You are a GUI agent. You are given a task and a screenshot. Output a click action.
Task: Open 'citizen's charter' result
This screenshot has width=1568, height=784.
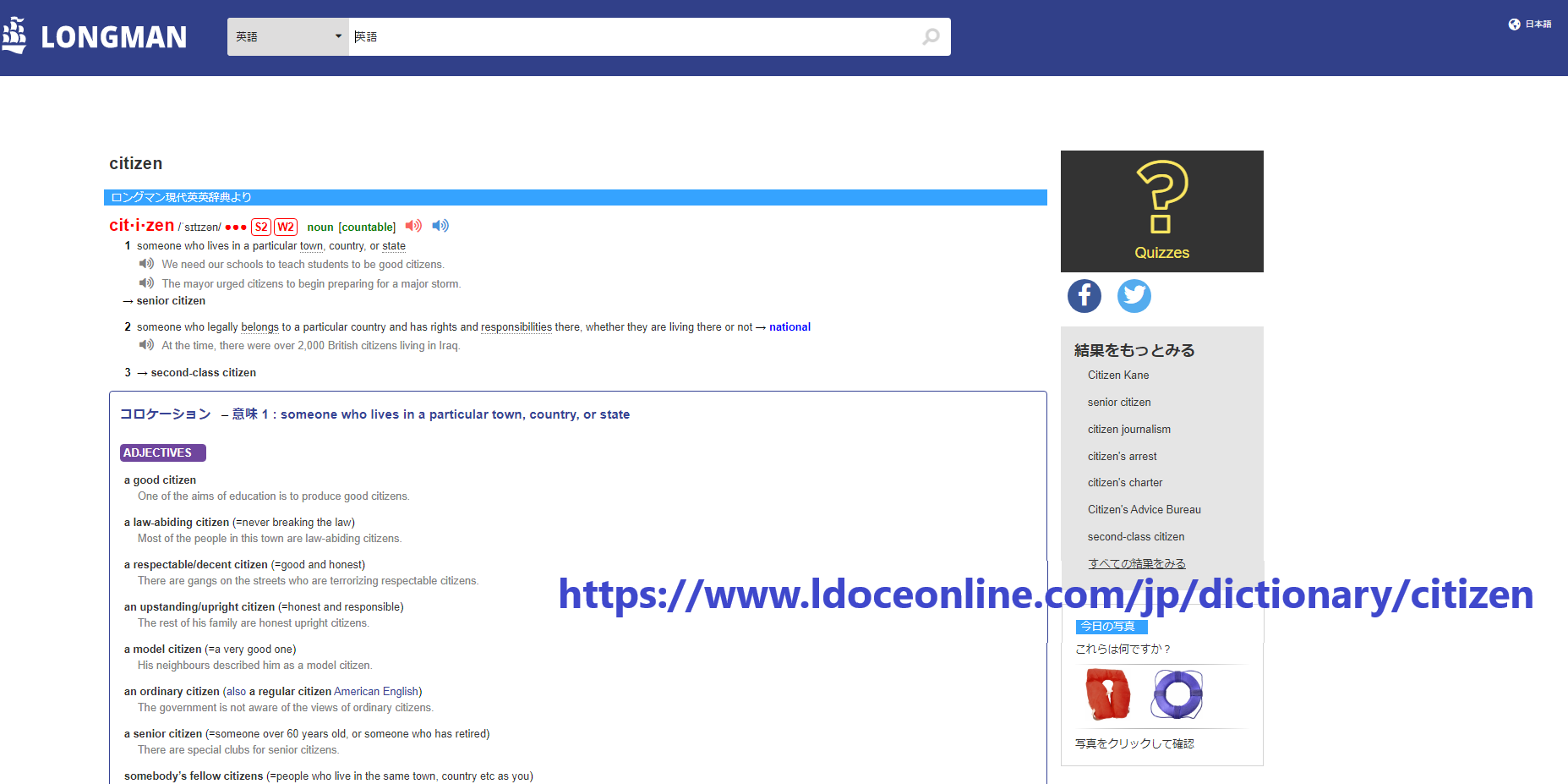tap(1125, 483)
